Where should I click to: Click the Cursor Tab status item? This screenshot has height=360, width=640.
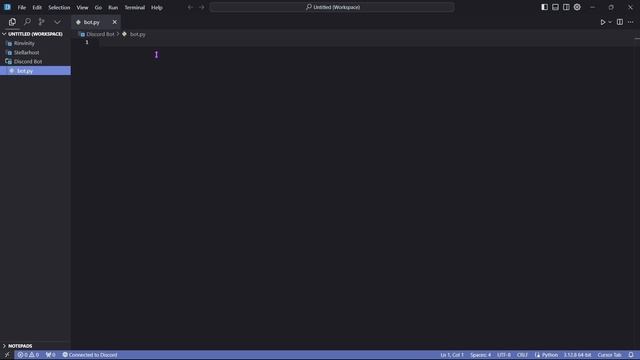[x=609, y=355]
